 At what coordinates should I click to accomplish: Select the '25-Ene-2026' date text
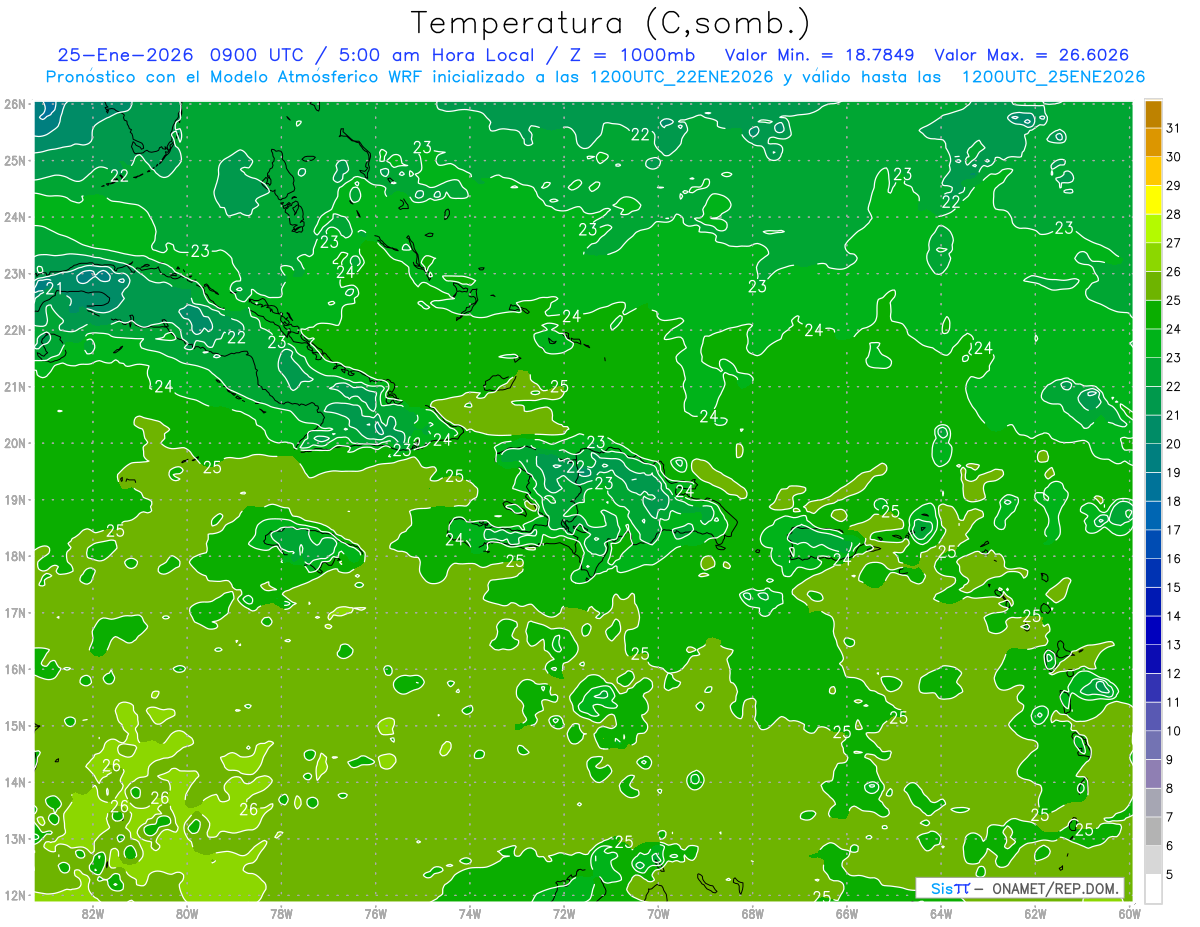click(126, 55)
